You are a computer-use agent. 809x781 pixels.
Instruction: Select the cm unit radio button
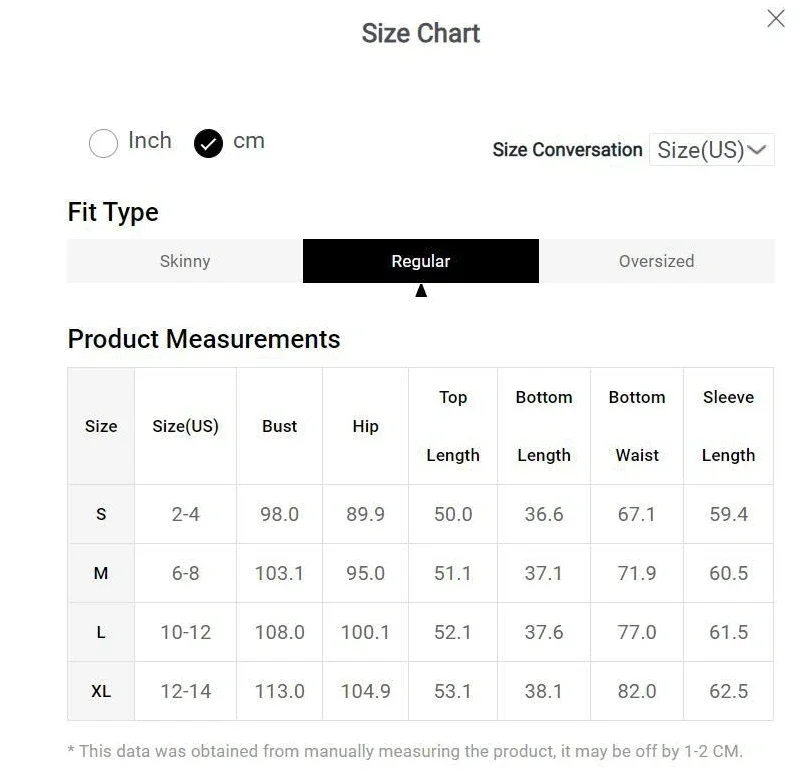[x=208, y=144]
